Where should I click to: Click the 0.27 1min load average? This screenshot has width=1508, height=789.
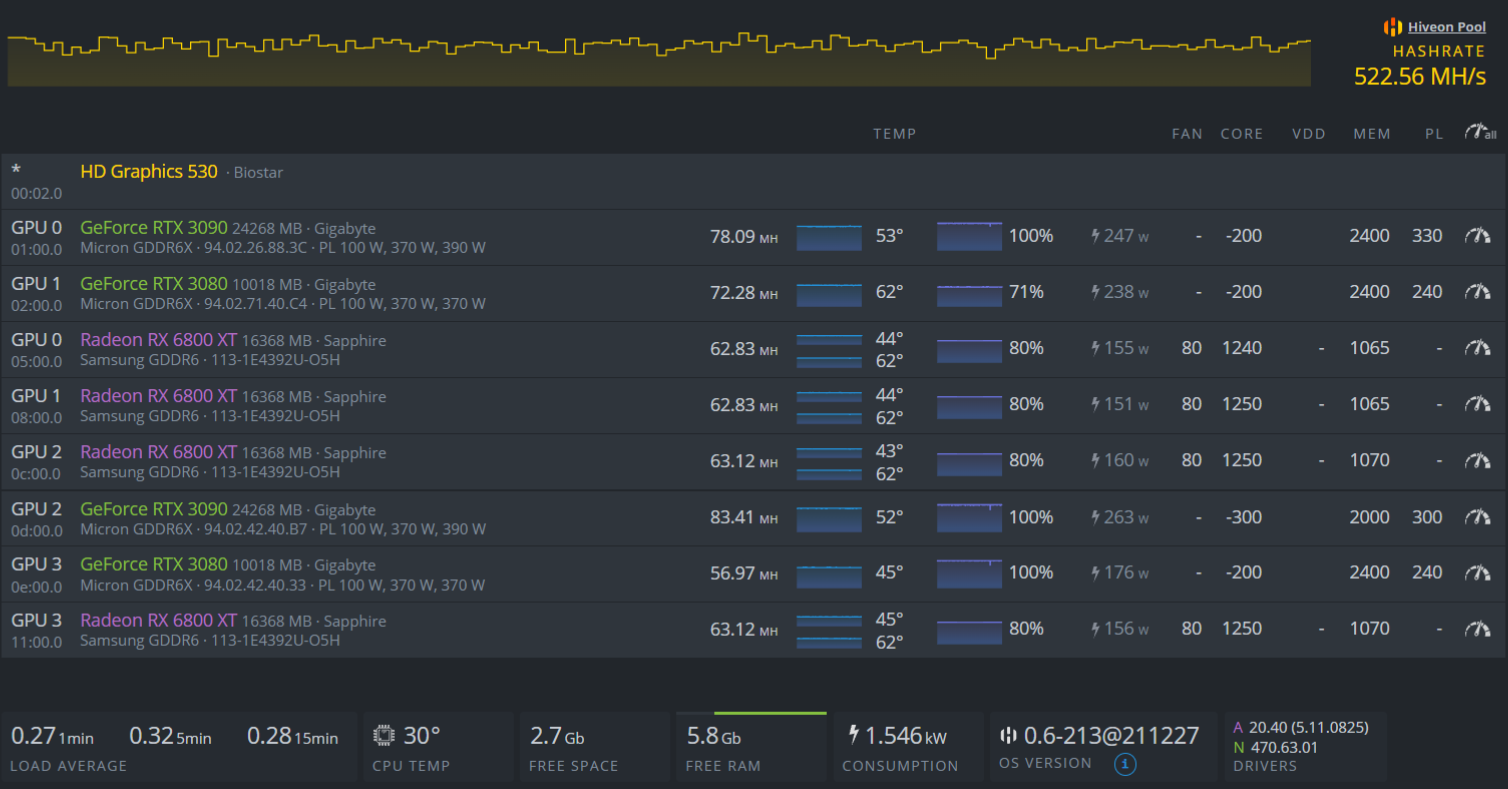52,737
